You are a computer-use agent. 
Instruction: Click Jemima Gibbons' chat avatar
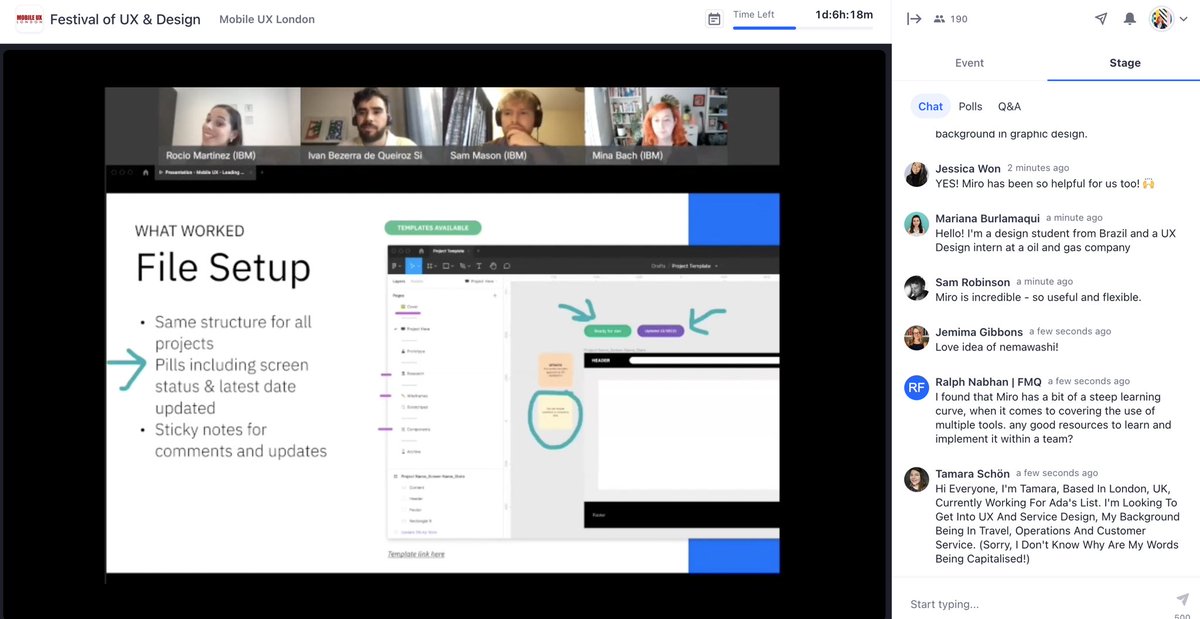point(916,338)
